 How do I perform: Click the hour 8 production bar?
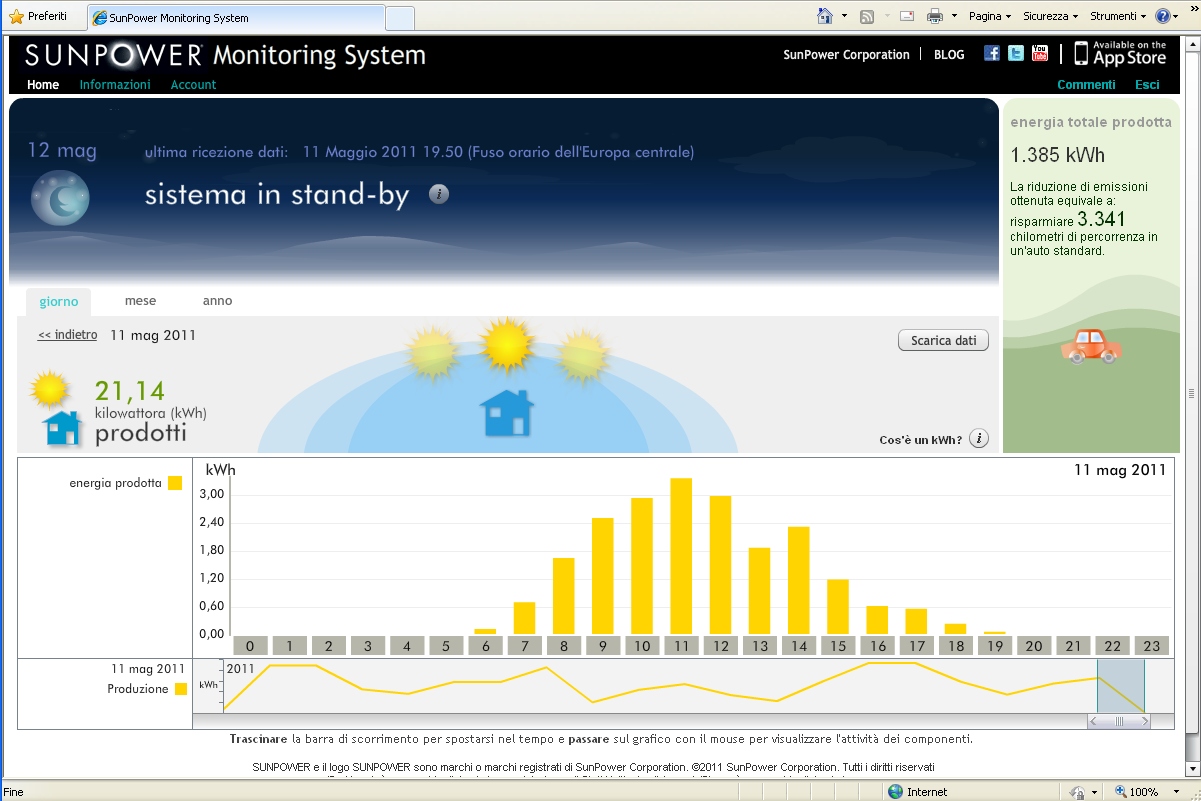[564, 596]
